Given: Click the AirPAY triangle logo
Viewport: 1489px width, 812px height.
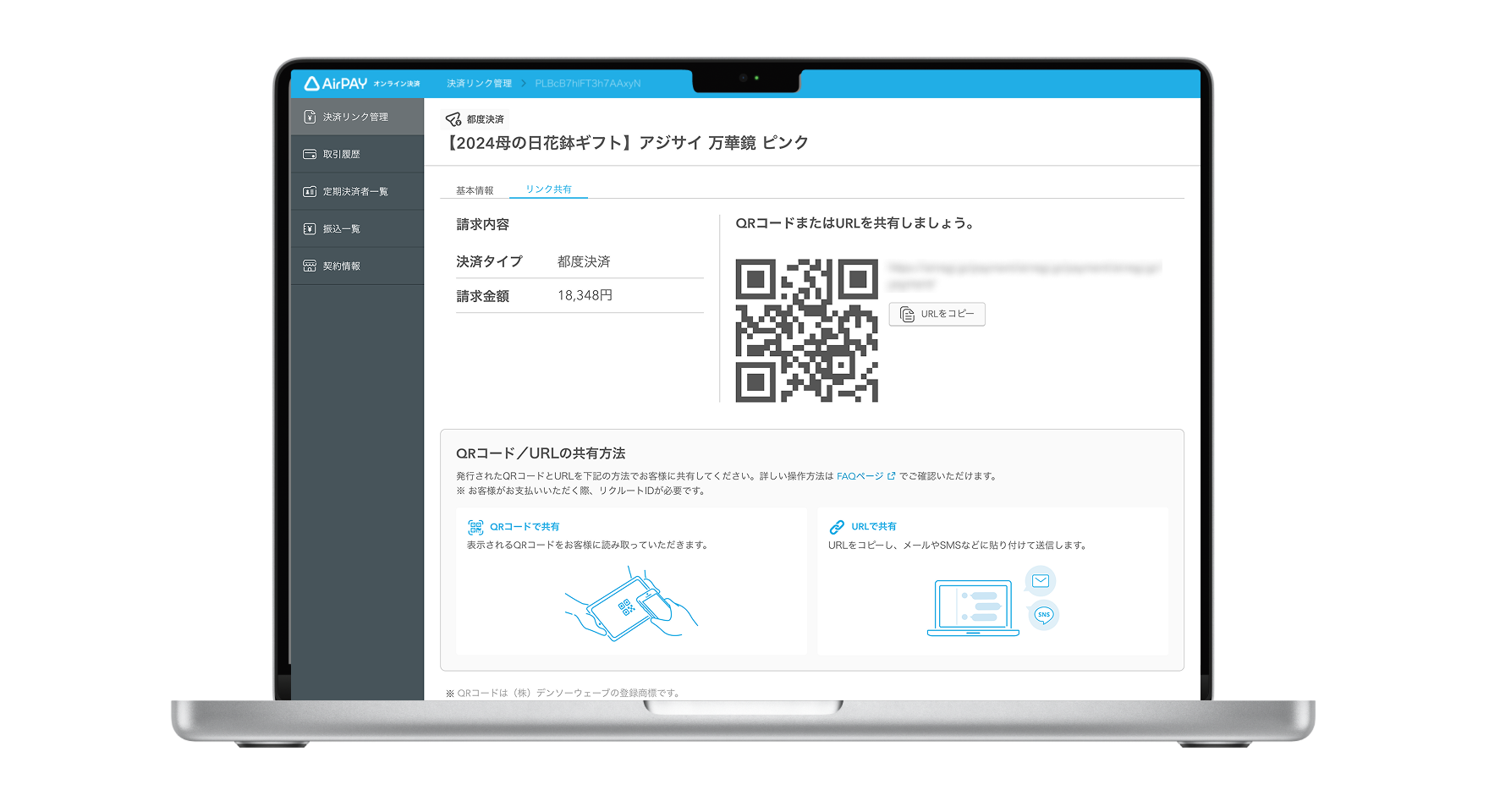Looking at the screenshot, I should (x=312, y=84).
